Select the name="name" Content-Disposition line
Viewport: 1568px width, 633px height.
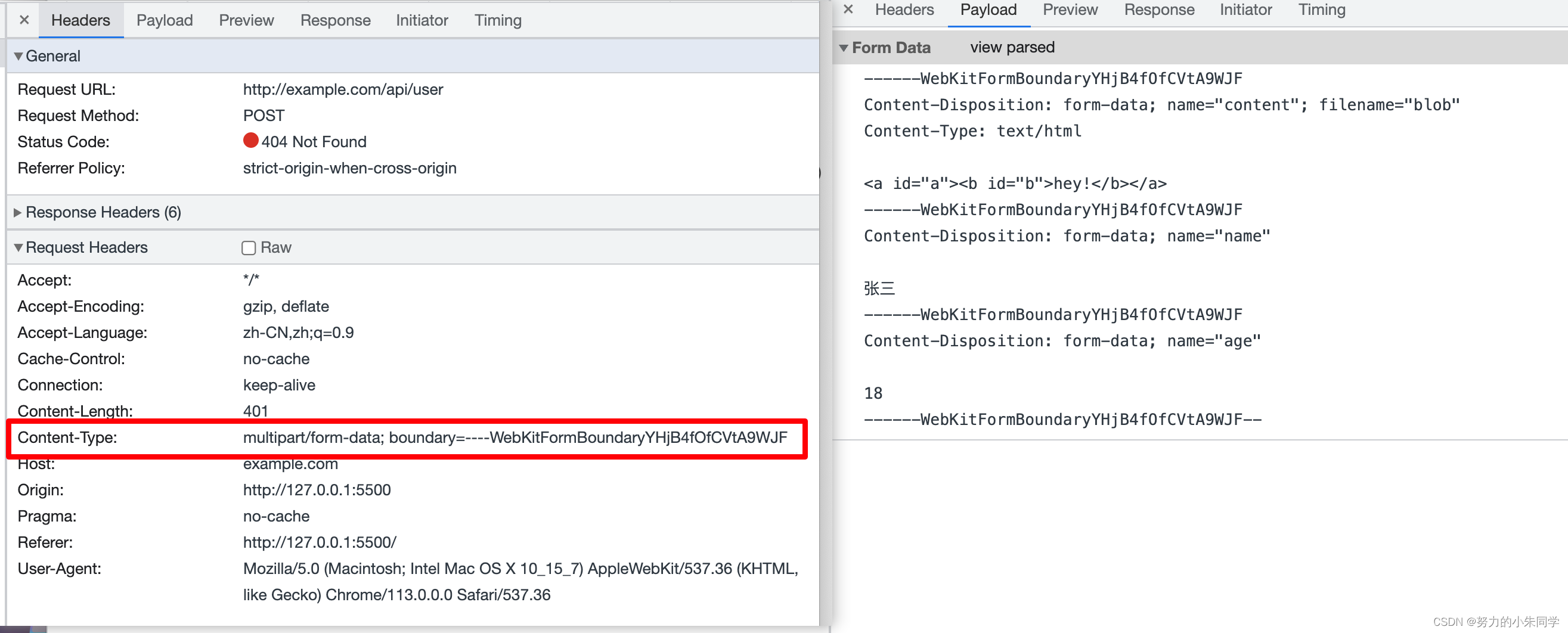click(1067, 235)
